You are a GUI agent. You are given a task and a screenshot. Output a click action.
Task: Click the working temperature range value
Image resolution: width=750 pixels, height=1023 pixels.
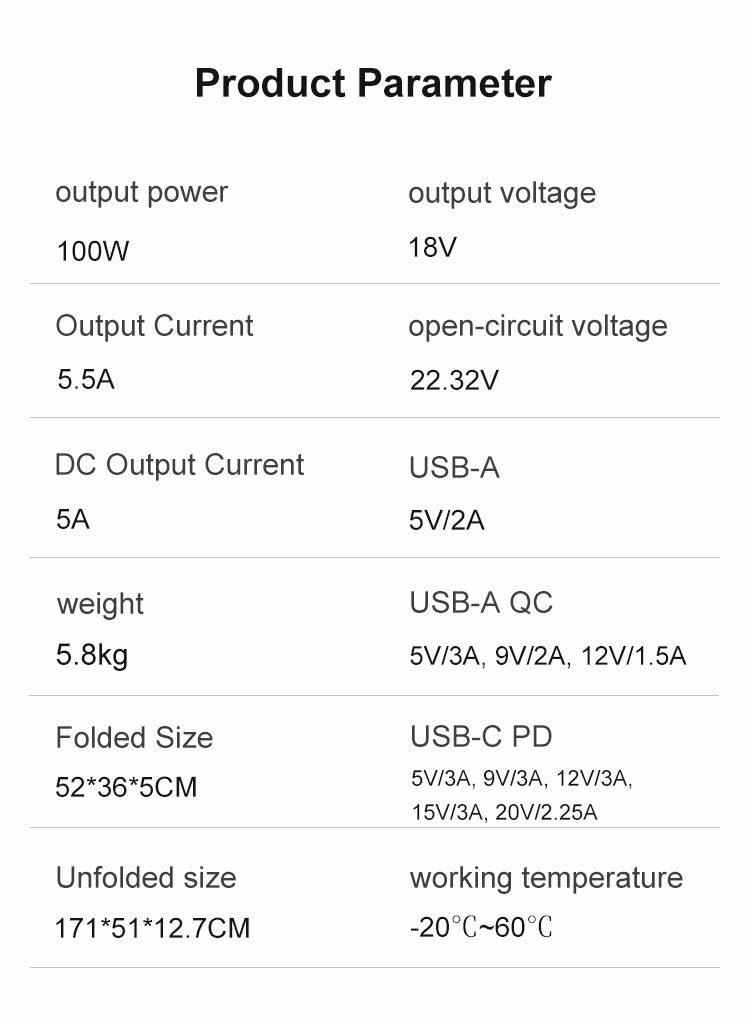click(x=481, y=927)
